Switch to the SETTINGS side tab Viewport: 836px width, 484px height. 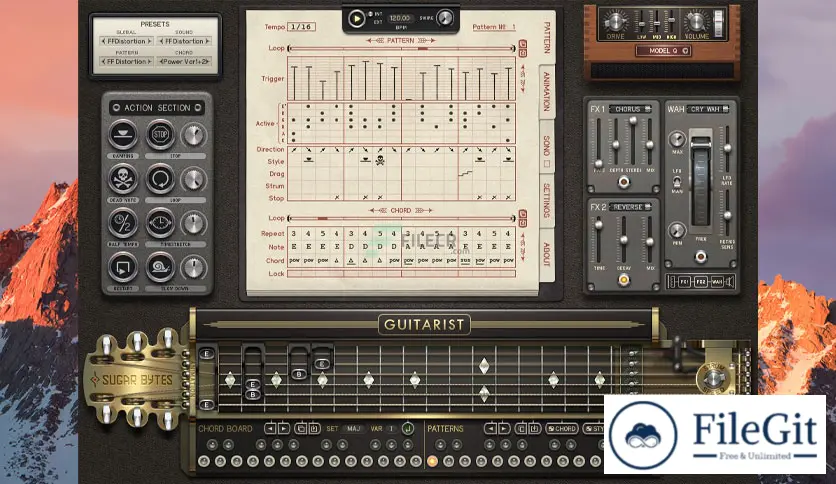click(546, 200)
